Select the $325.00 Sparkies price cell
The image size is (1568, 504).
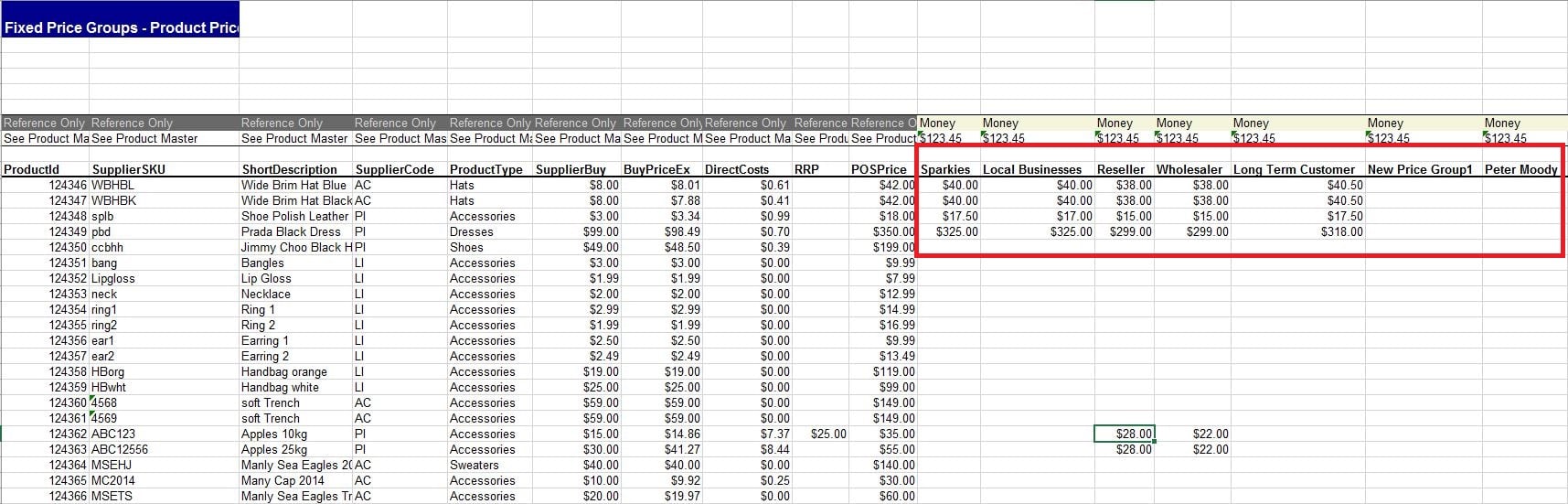pos(949,231)
